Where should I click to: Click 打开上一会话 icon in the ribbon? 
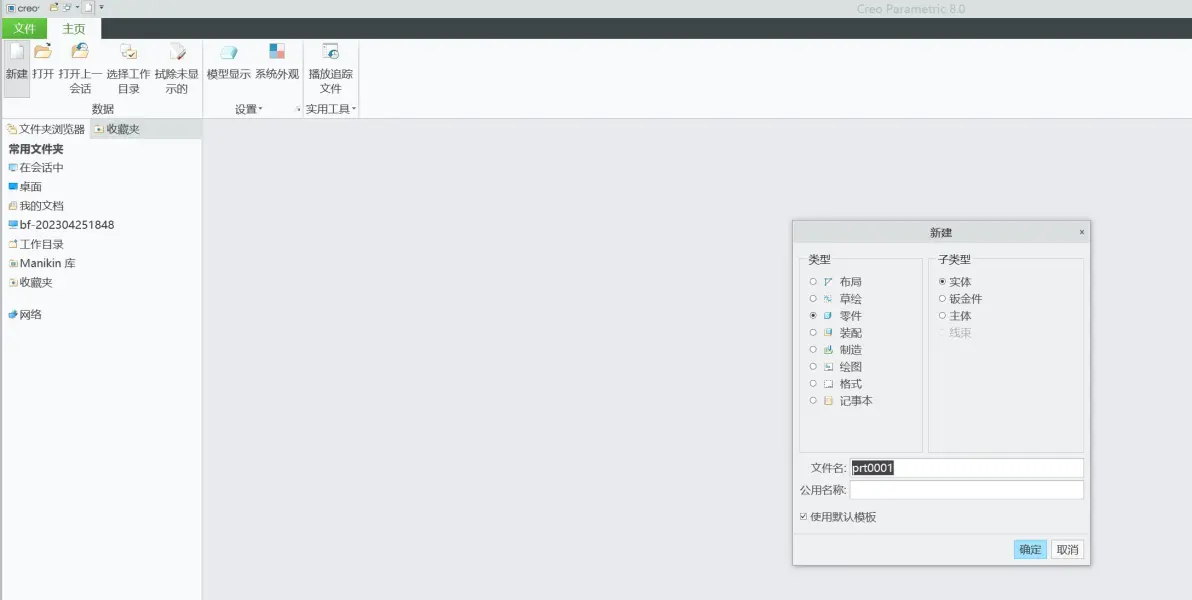point(80,52)
